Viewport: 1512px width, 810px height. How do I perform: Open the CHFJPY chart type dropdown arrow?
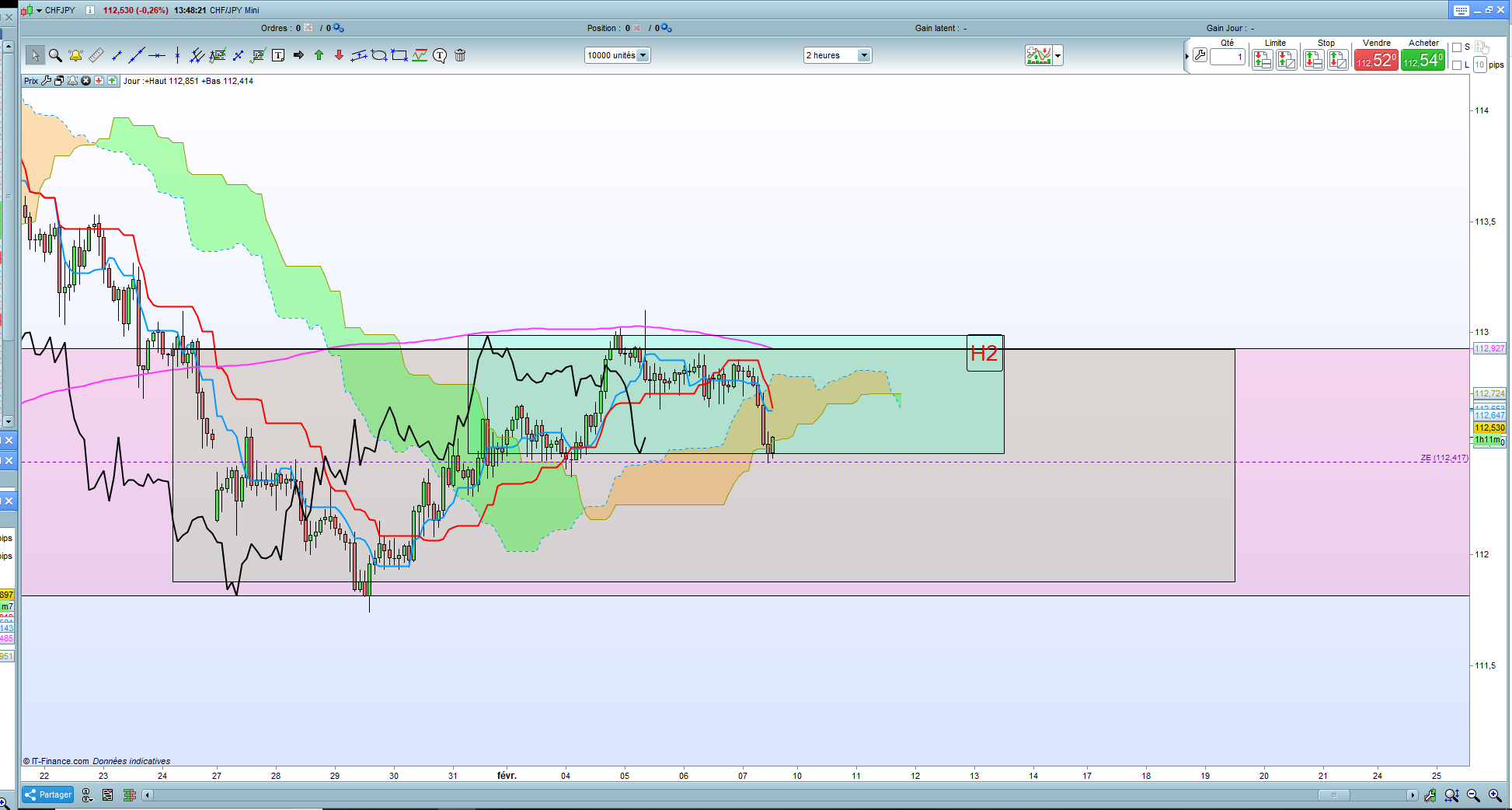(39, 11)
